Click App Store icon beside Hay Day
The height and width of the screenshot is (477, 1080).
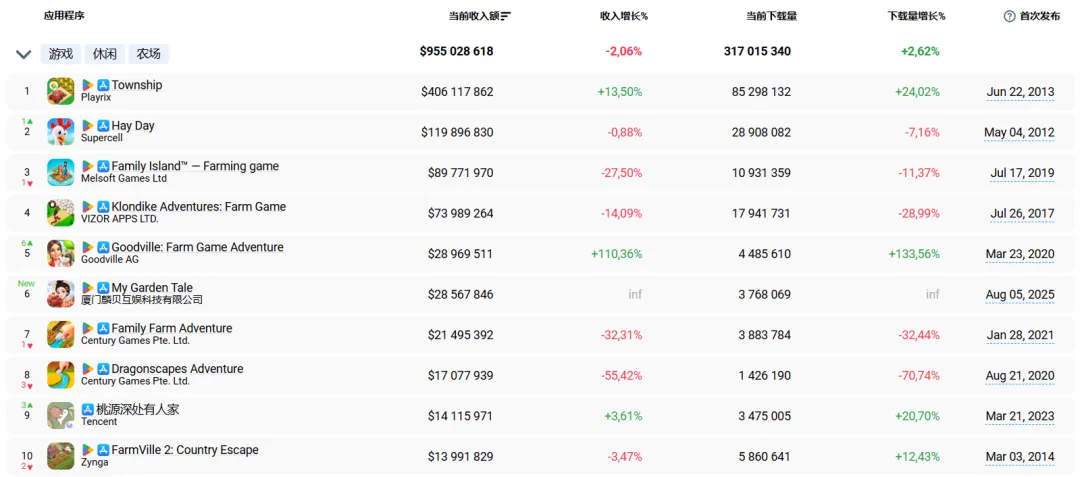103,126
